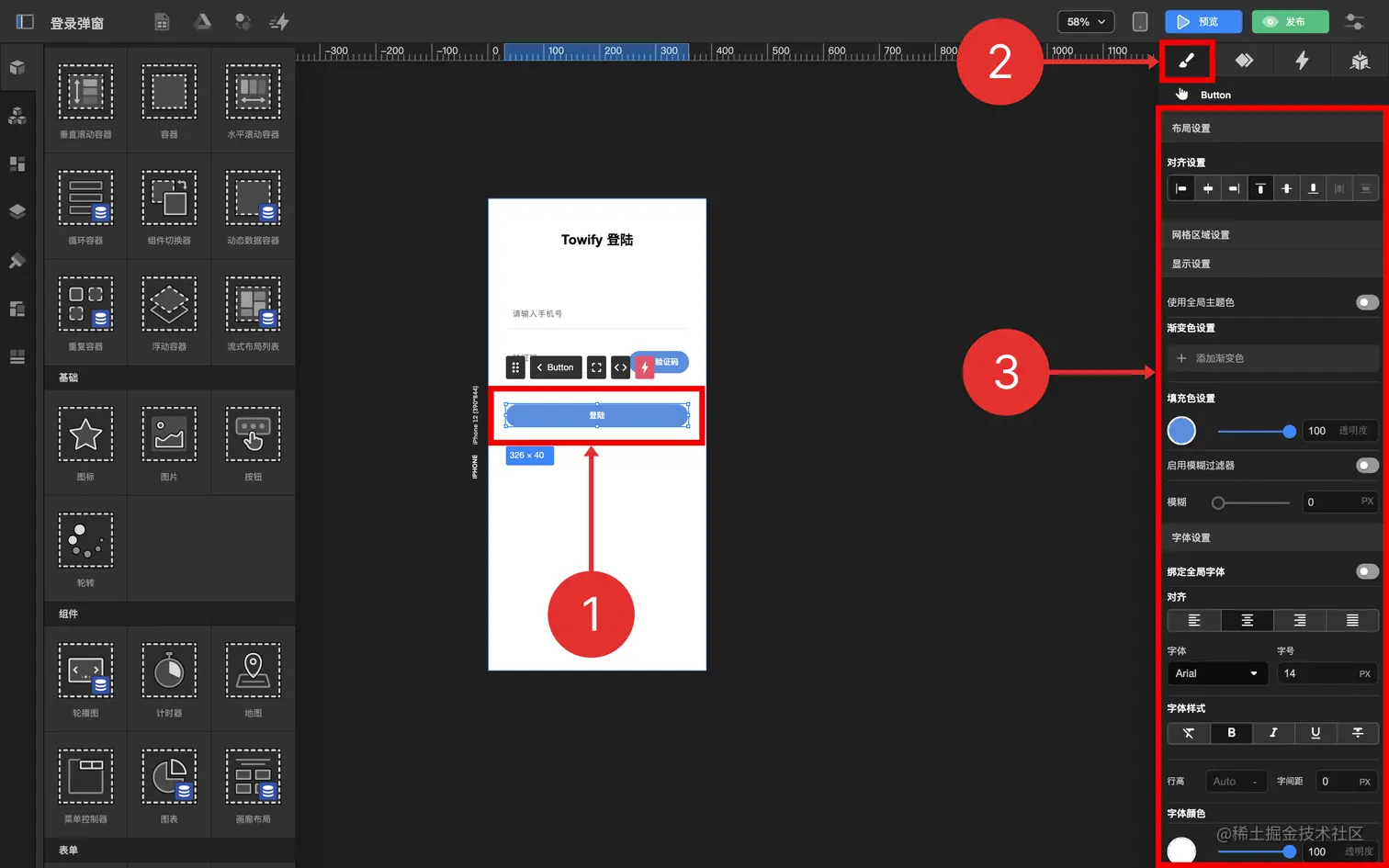This screenshot has height=868, width=1389.
Task: Click the triangle cloud-drive icon in top bar
Action: tap(202, 22)
